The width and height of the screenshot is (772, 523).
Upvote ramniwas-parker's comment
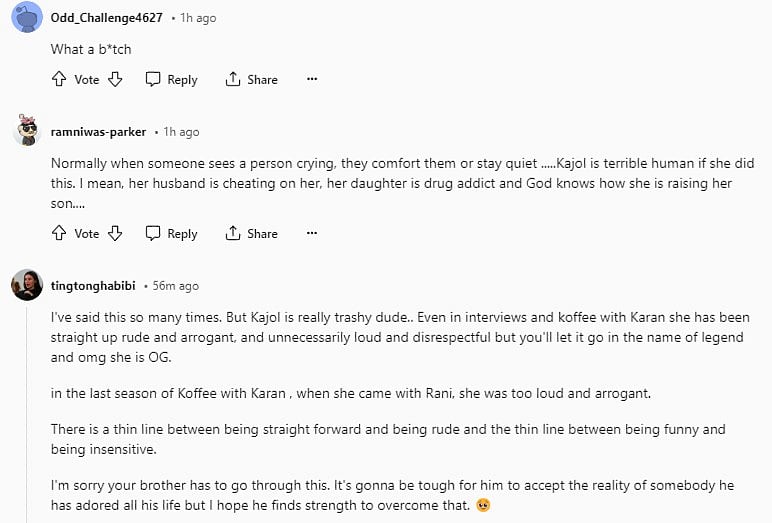tap(59, 233)
